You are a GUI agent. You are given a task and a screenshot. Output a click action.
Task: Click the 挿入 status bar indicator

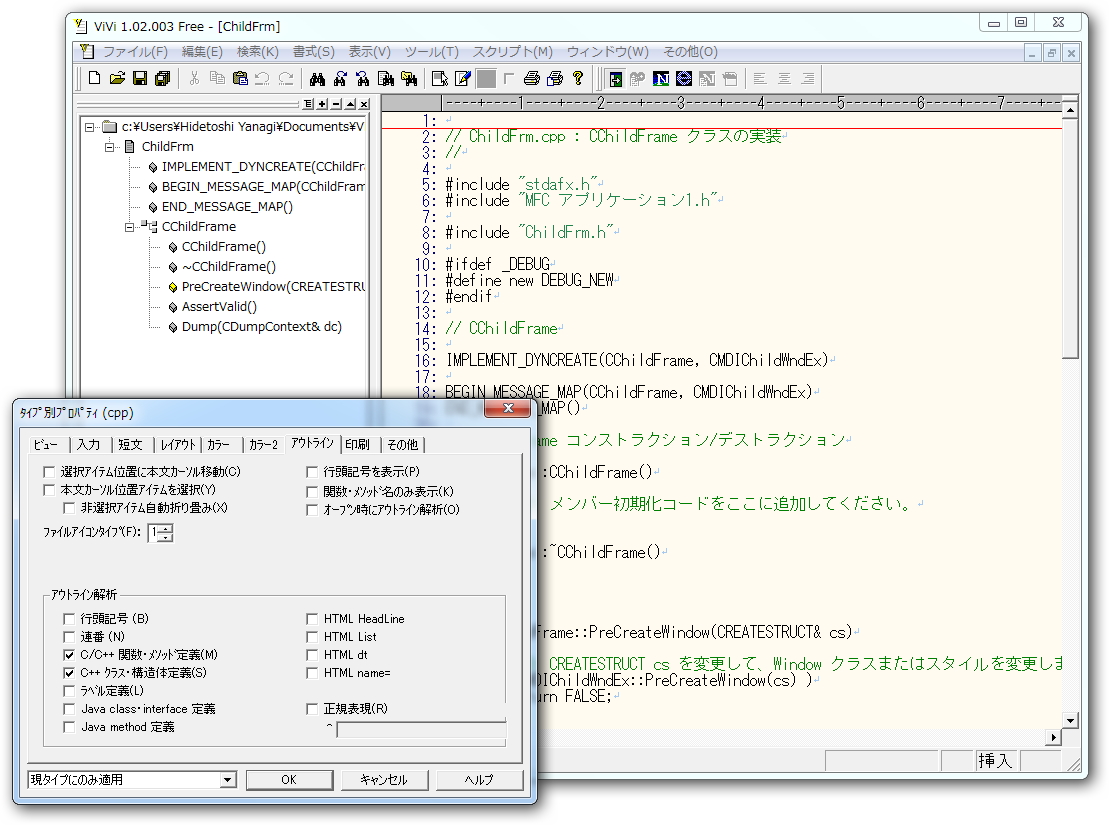995,761
